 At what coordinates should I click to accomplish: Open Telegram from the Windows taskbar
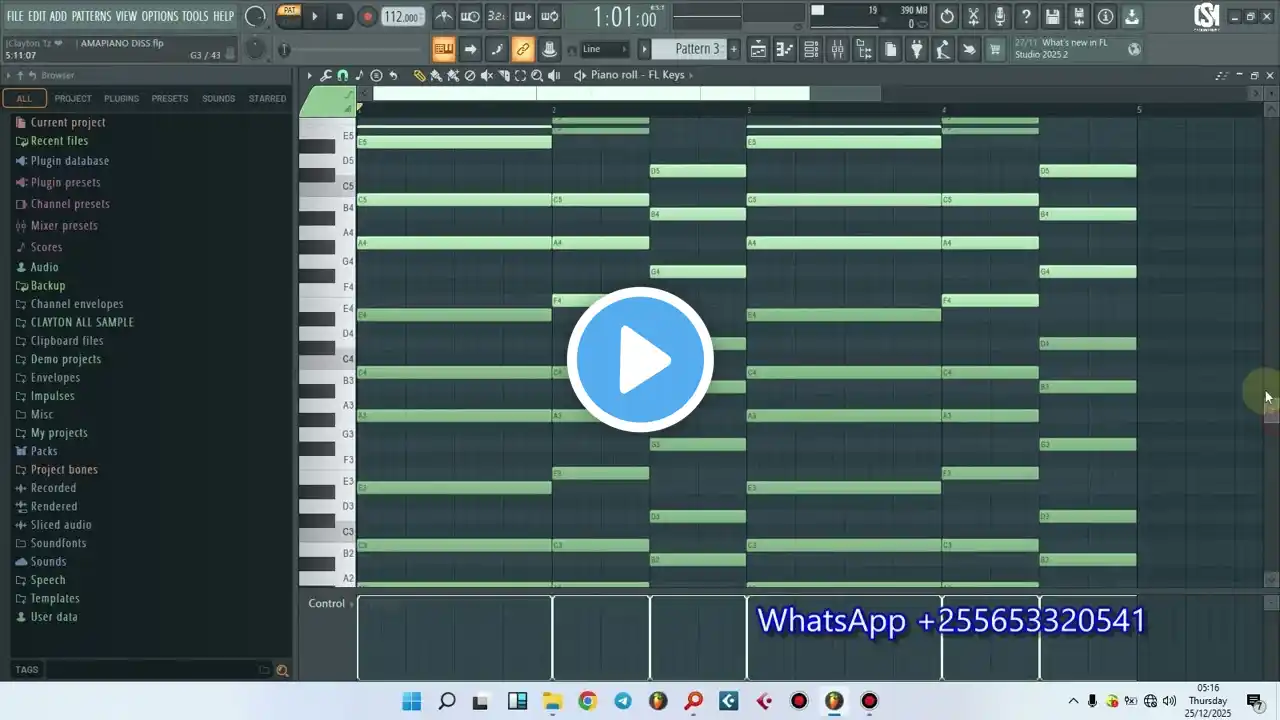[622, 701]
